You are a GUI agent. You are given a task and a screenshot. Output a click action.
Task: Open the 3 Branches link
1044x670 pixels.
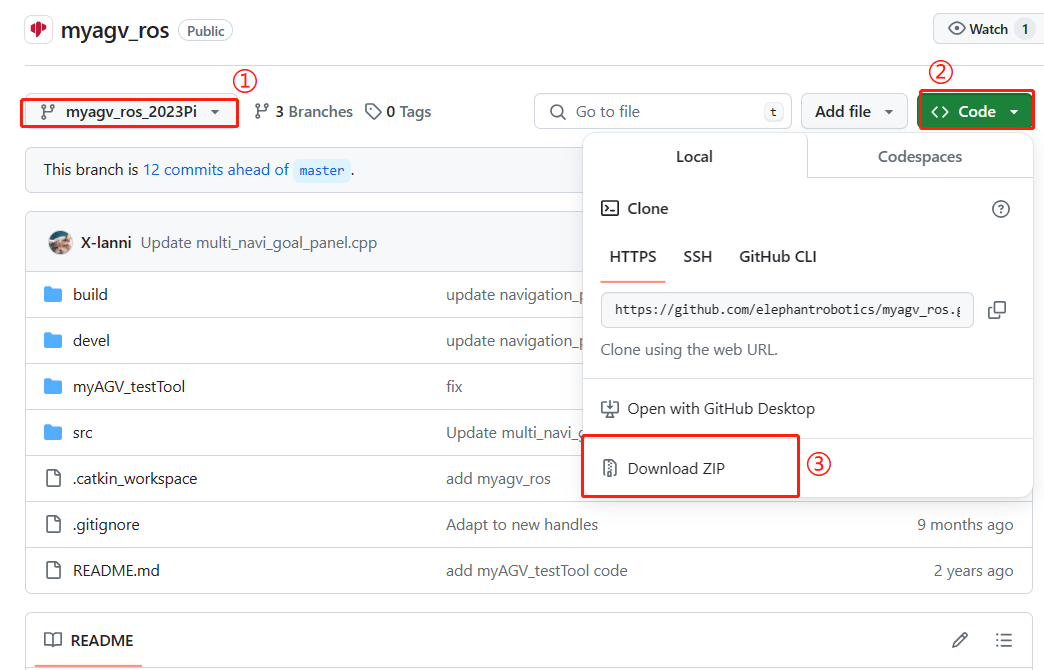tap(304, 112)
